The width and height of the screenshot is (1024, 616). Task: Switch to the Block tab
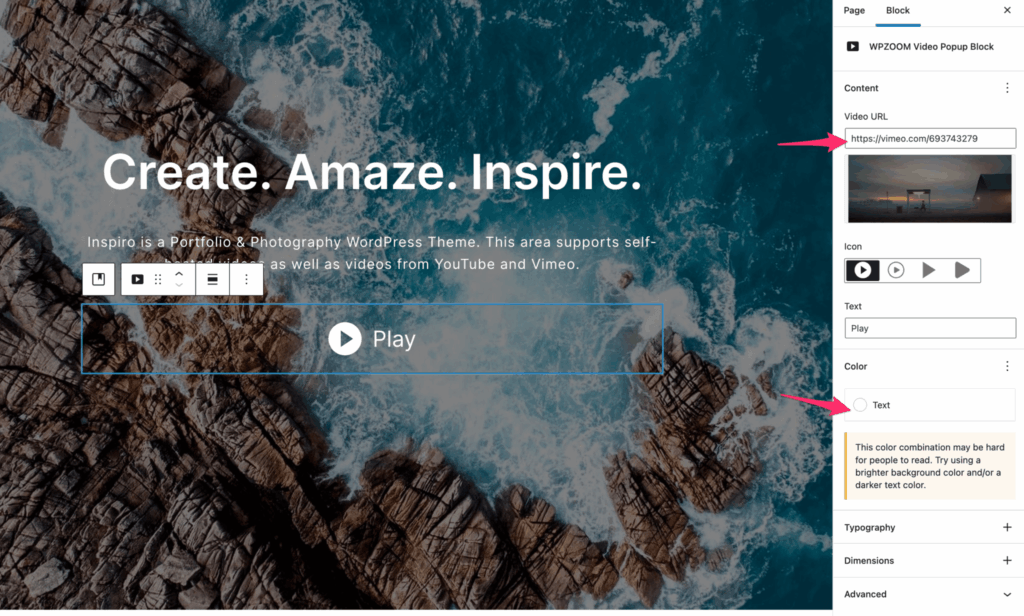(x=897, y=10)
